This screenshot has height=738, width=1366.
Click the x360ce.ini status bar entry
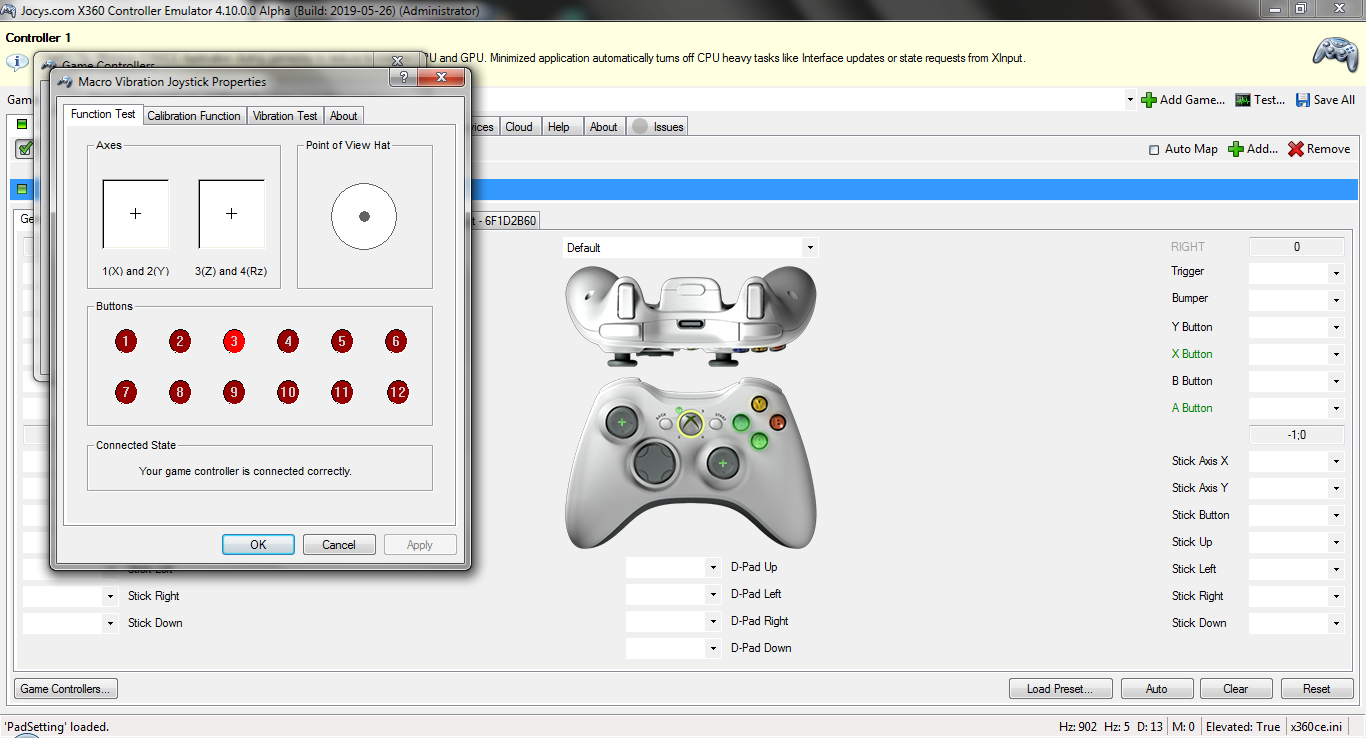pos(1318,727)
